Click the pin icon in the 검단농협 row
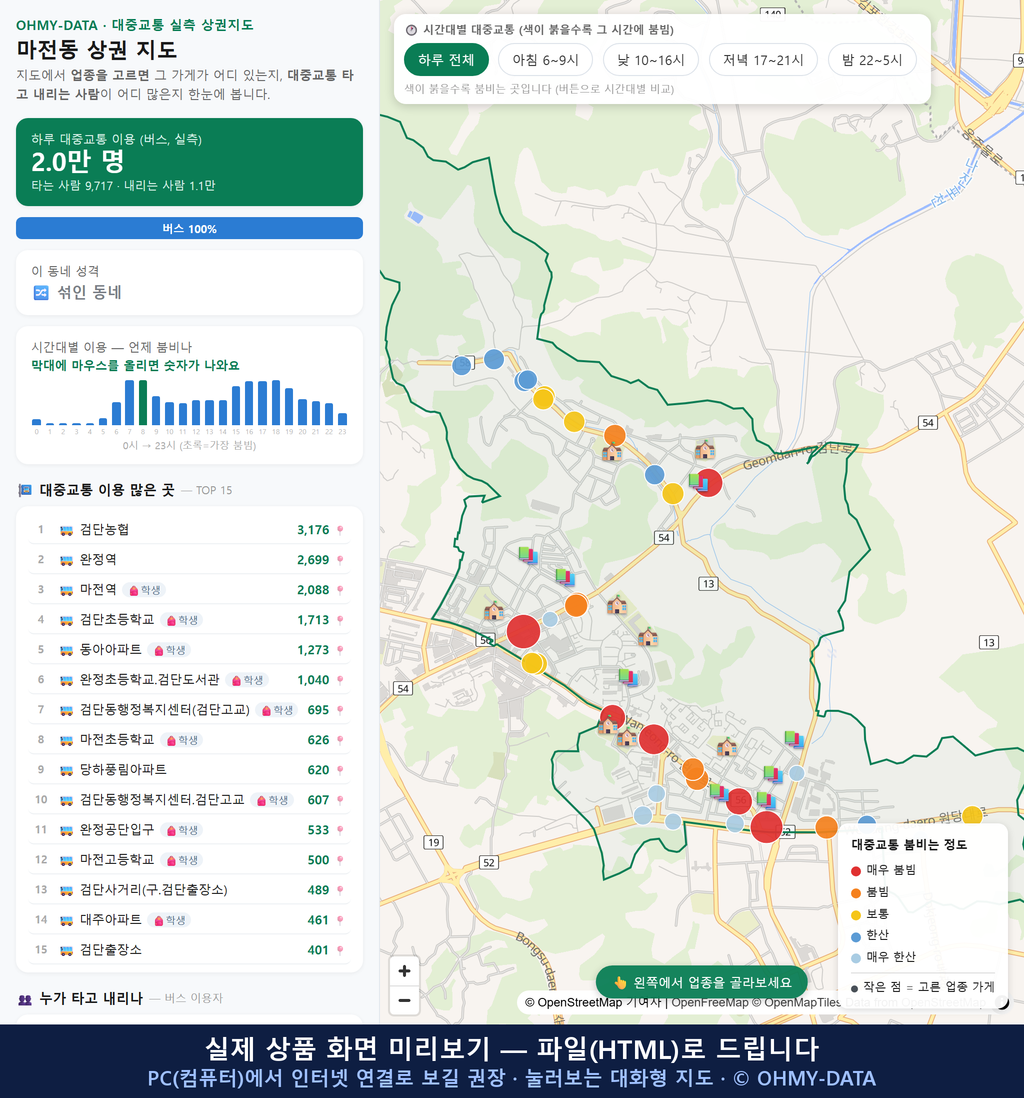The height and width of the screenshot is (1098, 1024). click(340, 530)
